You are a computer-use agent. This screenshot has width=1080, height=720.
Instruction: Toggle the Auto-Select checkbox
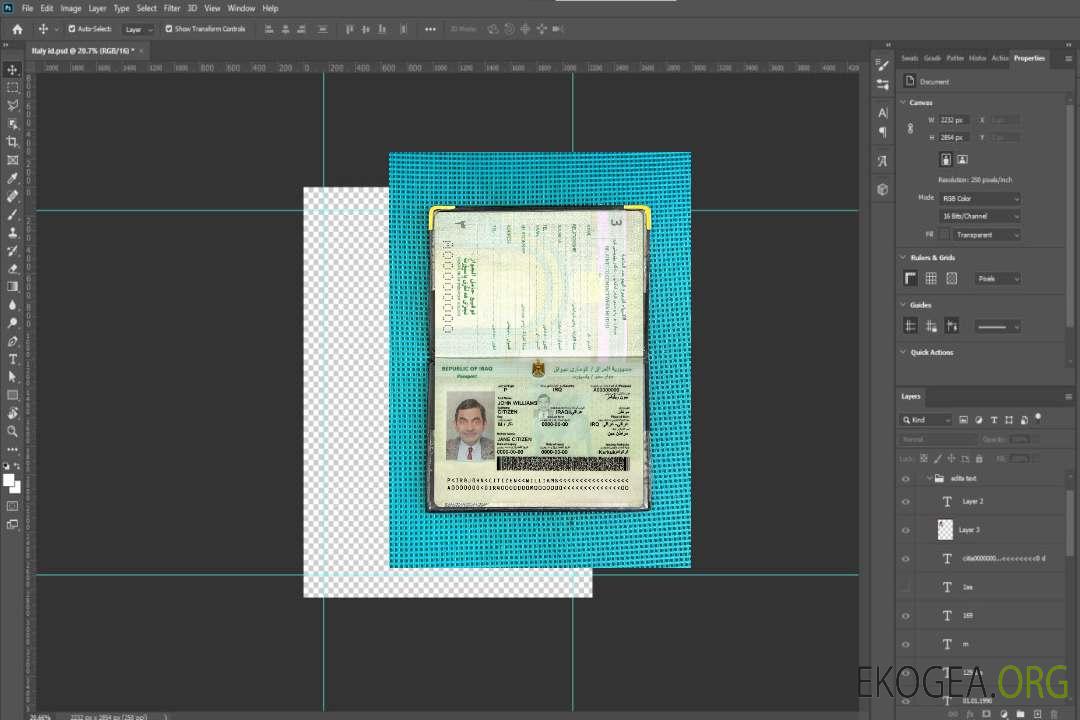[x=72, y=29]
